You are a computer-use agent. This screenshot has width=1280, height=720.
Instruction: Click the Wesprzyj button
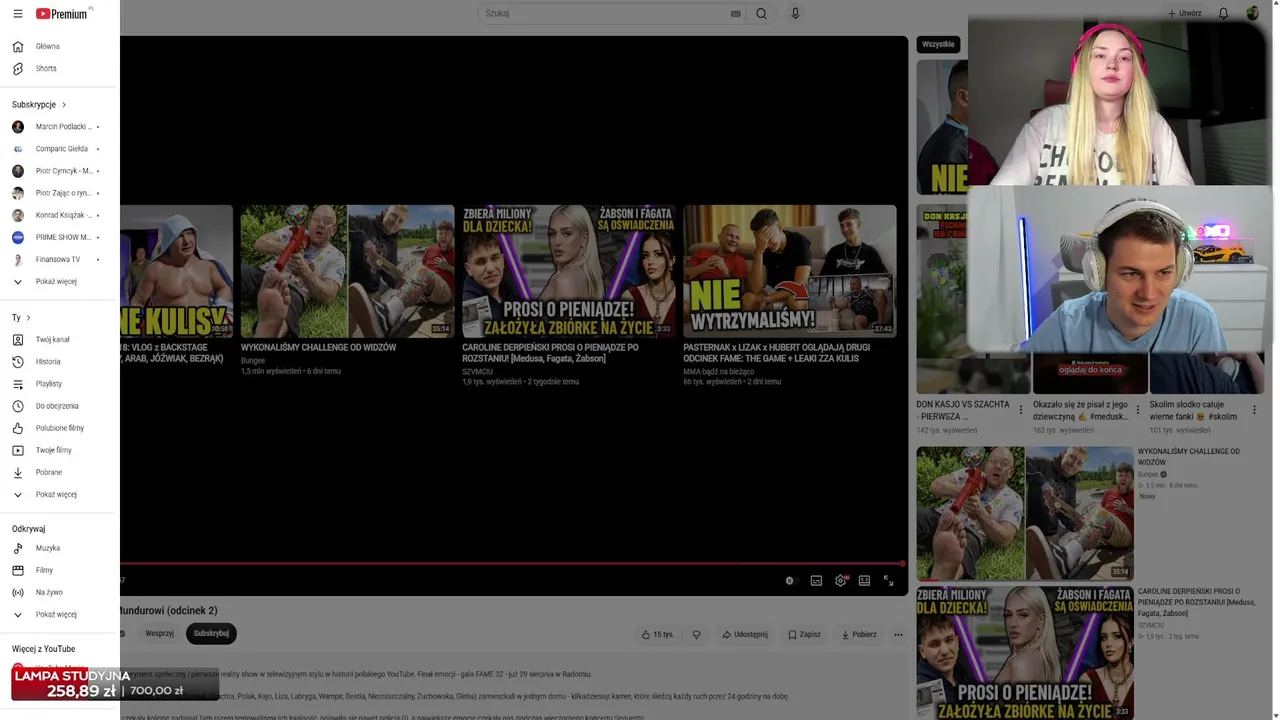[x=159, y=633]
